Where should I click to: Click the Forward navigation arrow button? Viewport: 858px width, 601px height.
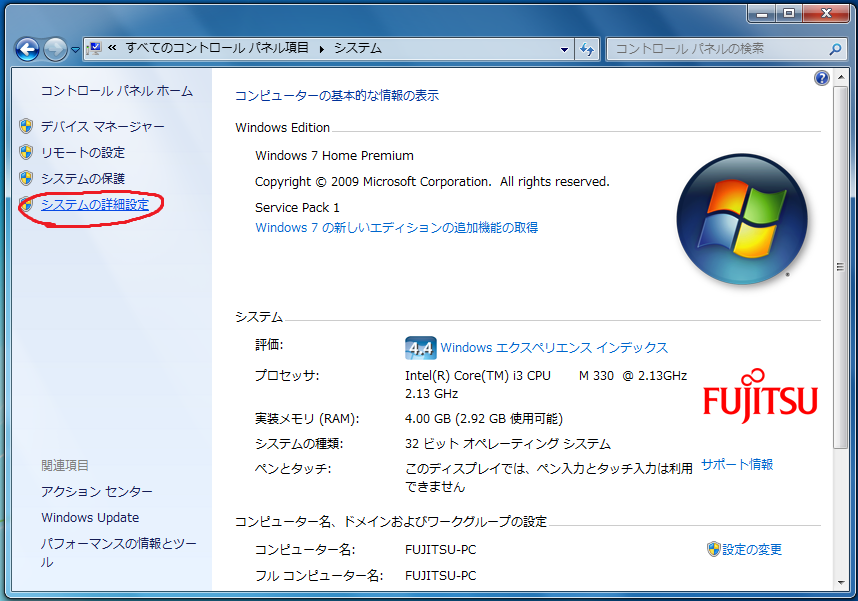(55, 50)
